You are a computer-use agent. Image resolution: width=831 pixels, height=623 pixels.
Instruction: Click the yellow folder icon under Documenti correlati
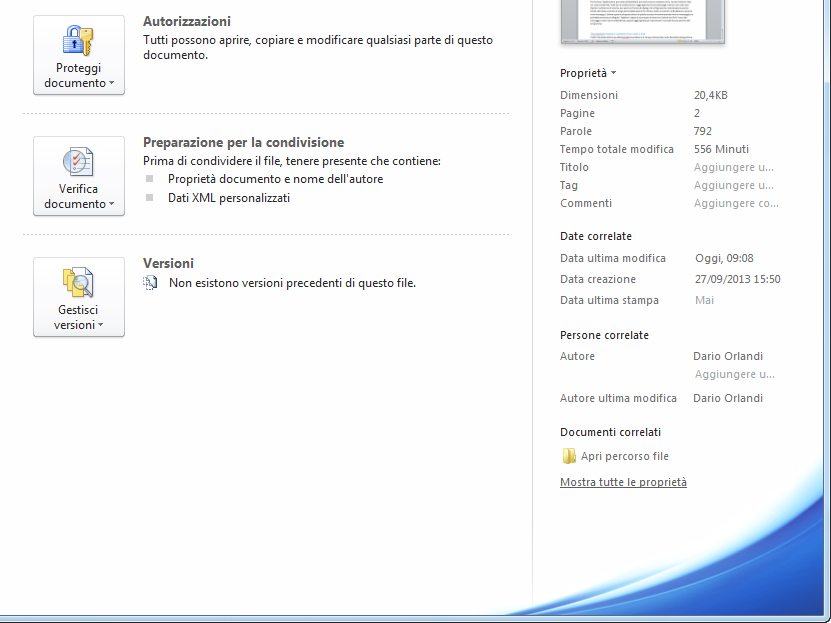coord(568,456)
